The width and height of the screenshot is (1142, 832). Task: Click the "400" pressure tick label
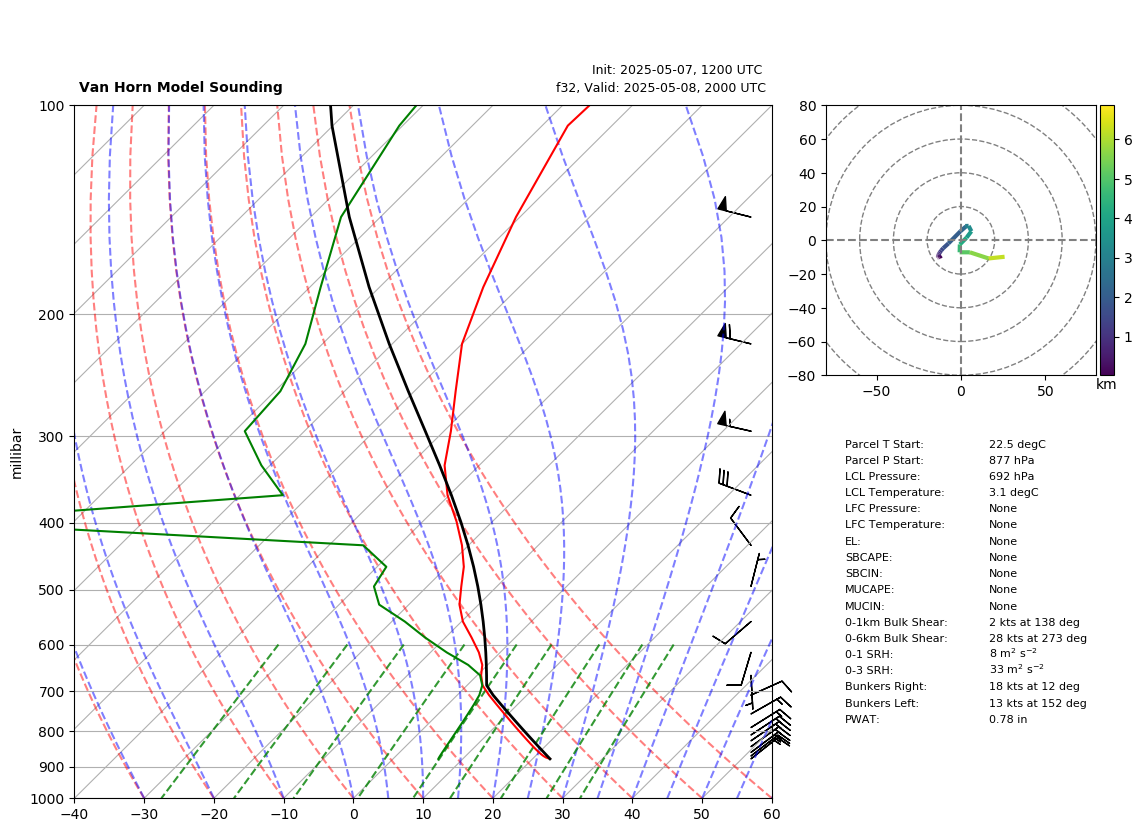53,523
